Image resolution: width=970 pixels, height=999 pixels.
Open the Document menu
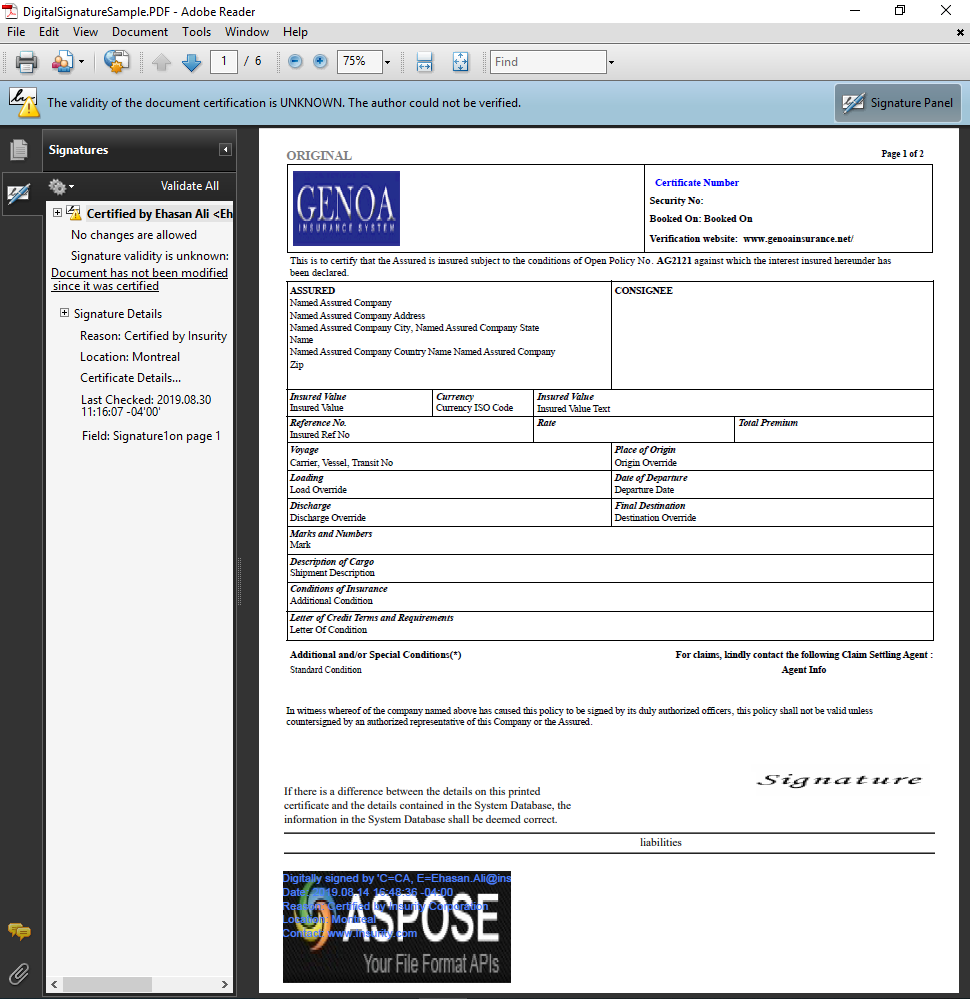[x=140, y=31]
